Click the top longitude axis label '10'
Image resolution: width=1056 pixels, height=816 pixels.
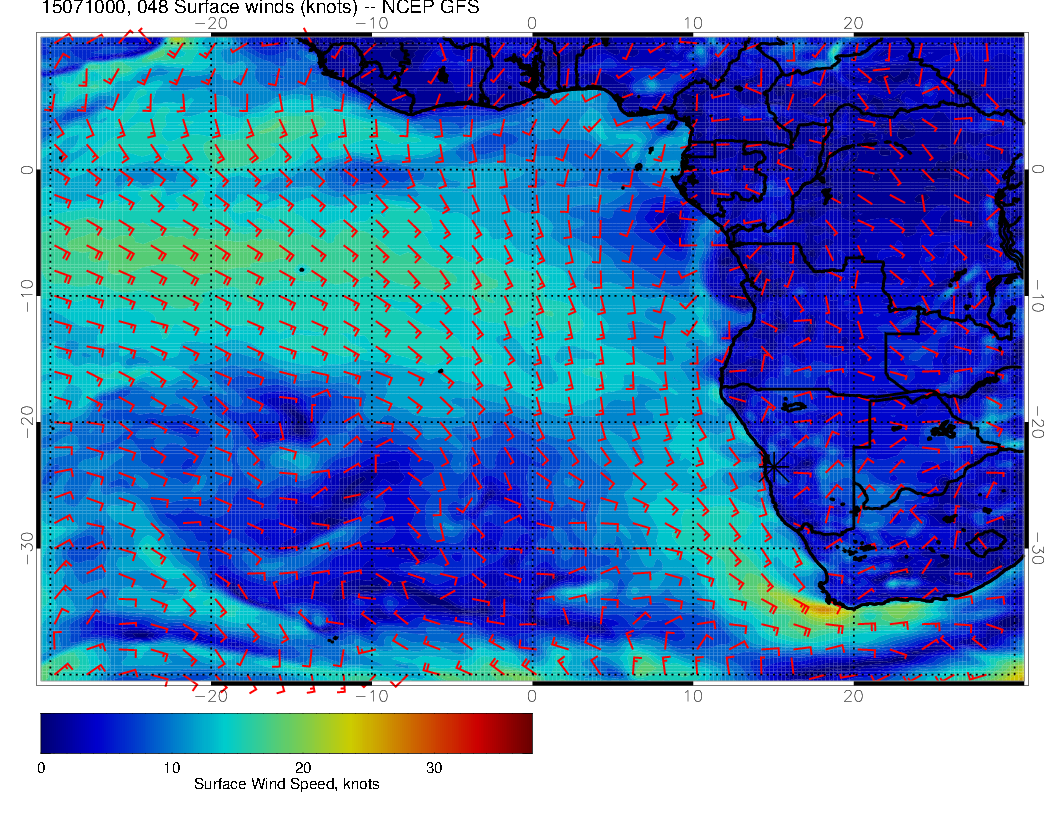point(693,24)
